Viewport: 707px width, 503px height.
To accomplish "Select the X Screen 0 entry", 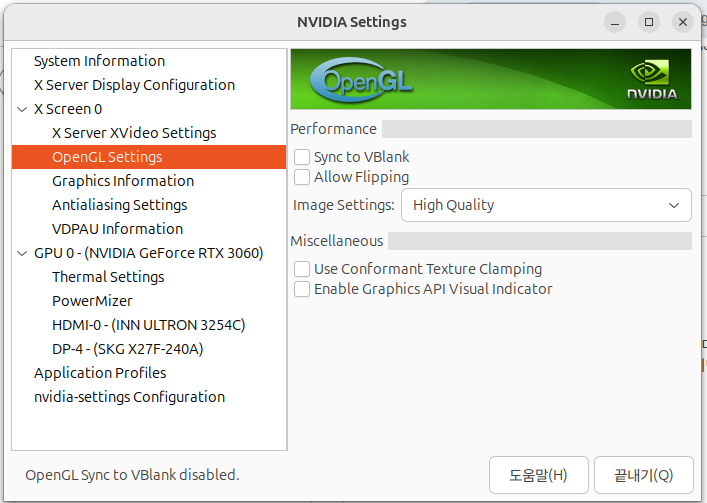I will pos(68,109).
